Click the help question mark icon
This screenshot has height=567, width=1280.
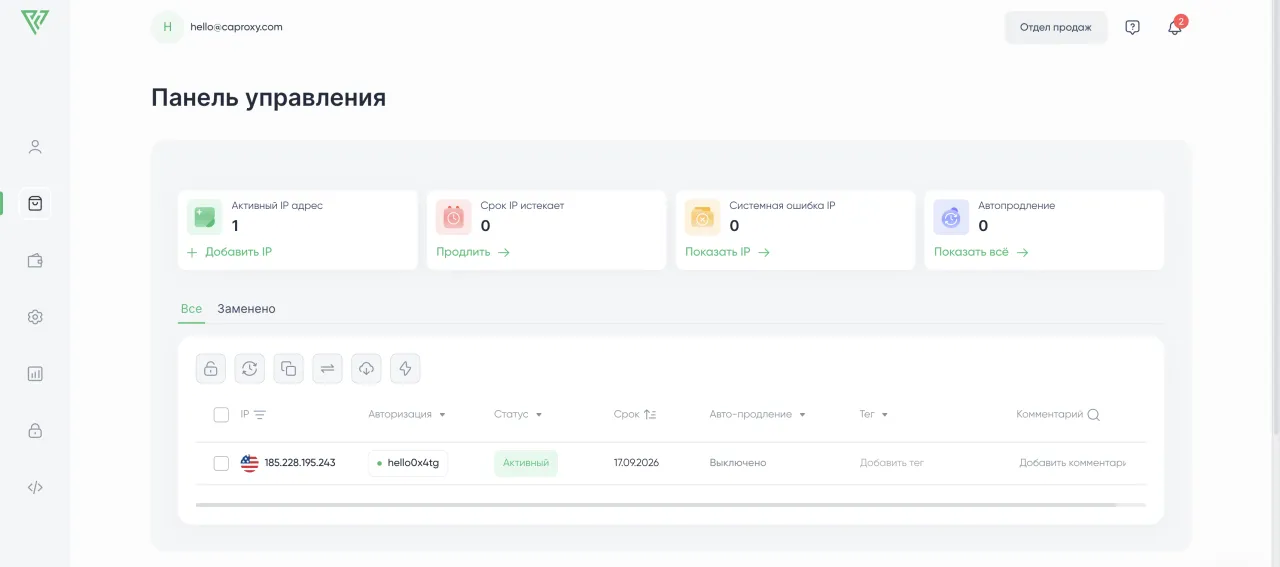tap(1132, 28)
